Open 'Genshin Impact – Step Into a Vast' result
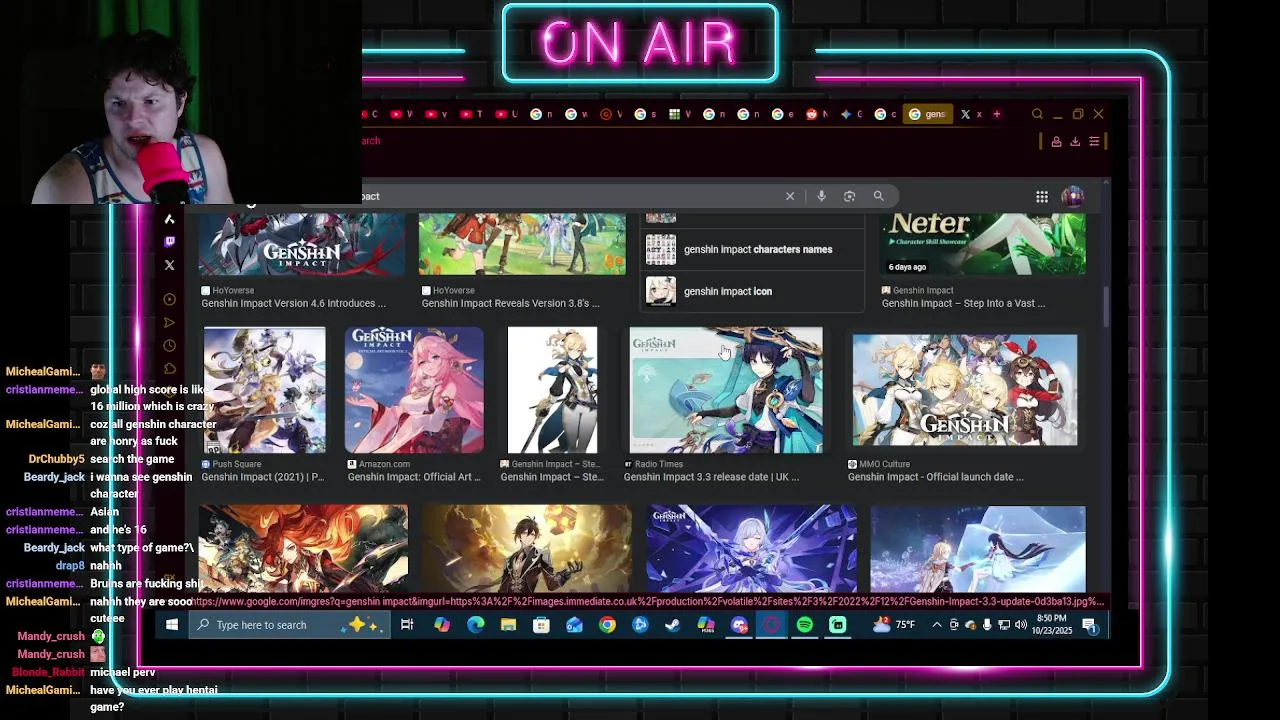 963,303
